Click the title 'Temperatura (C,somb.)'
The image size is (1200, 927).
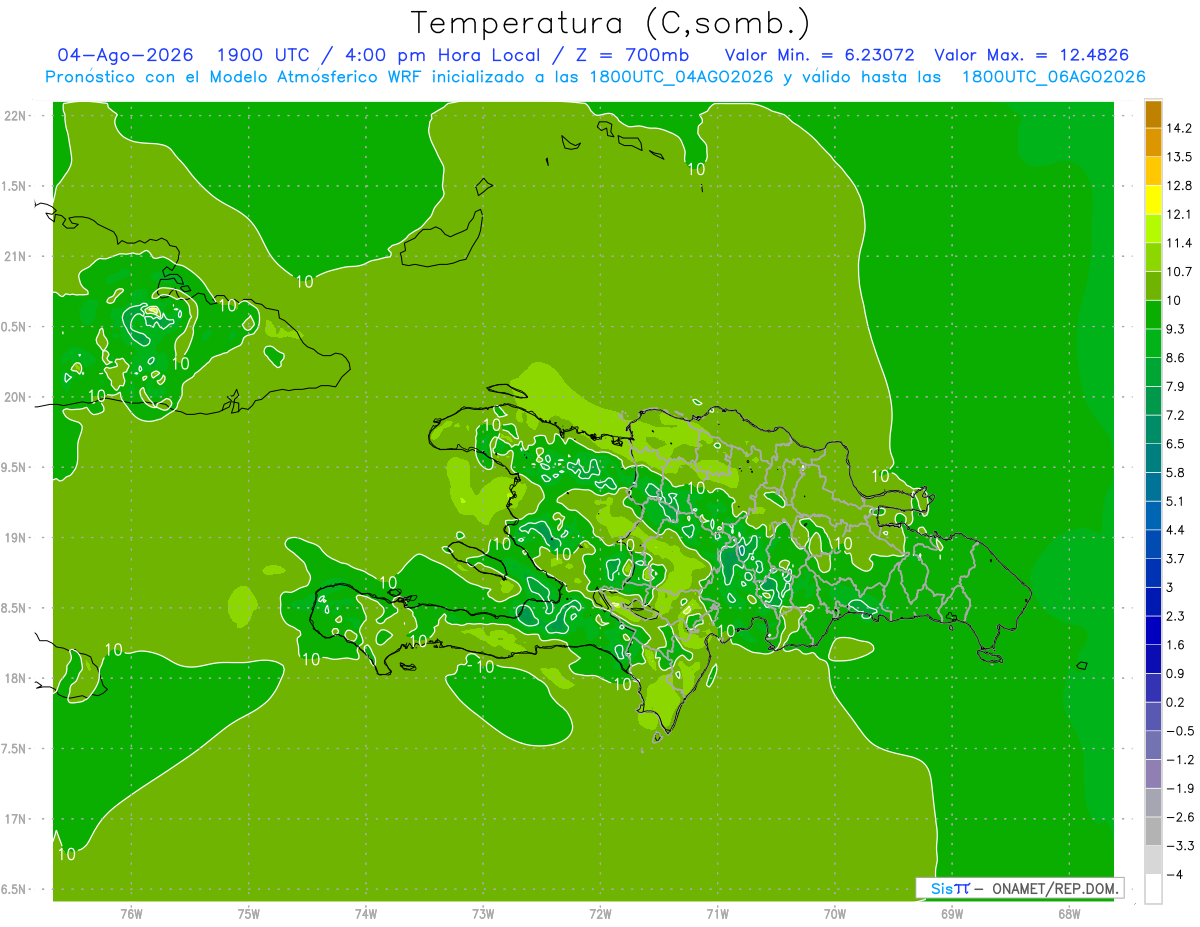pos(610,23)
